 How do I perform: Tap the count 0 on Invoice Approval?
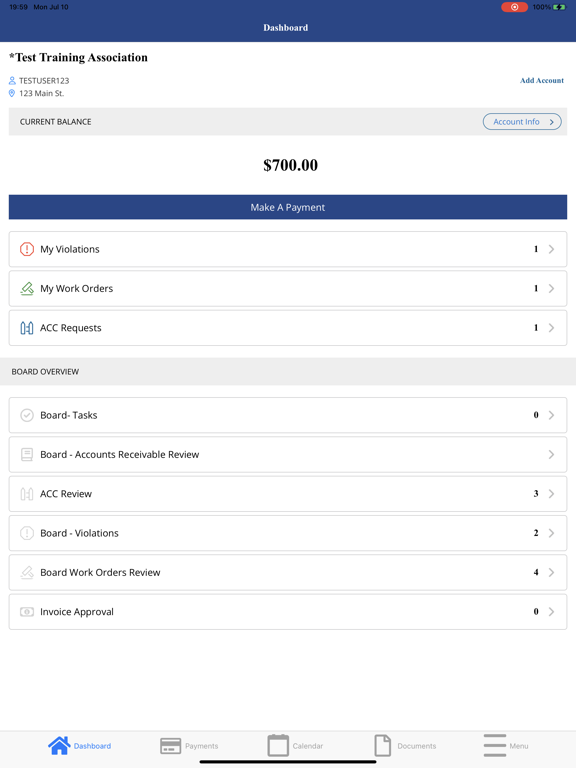click(536, 612)
